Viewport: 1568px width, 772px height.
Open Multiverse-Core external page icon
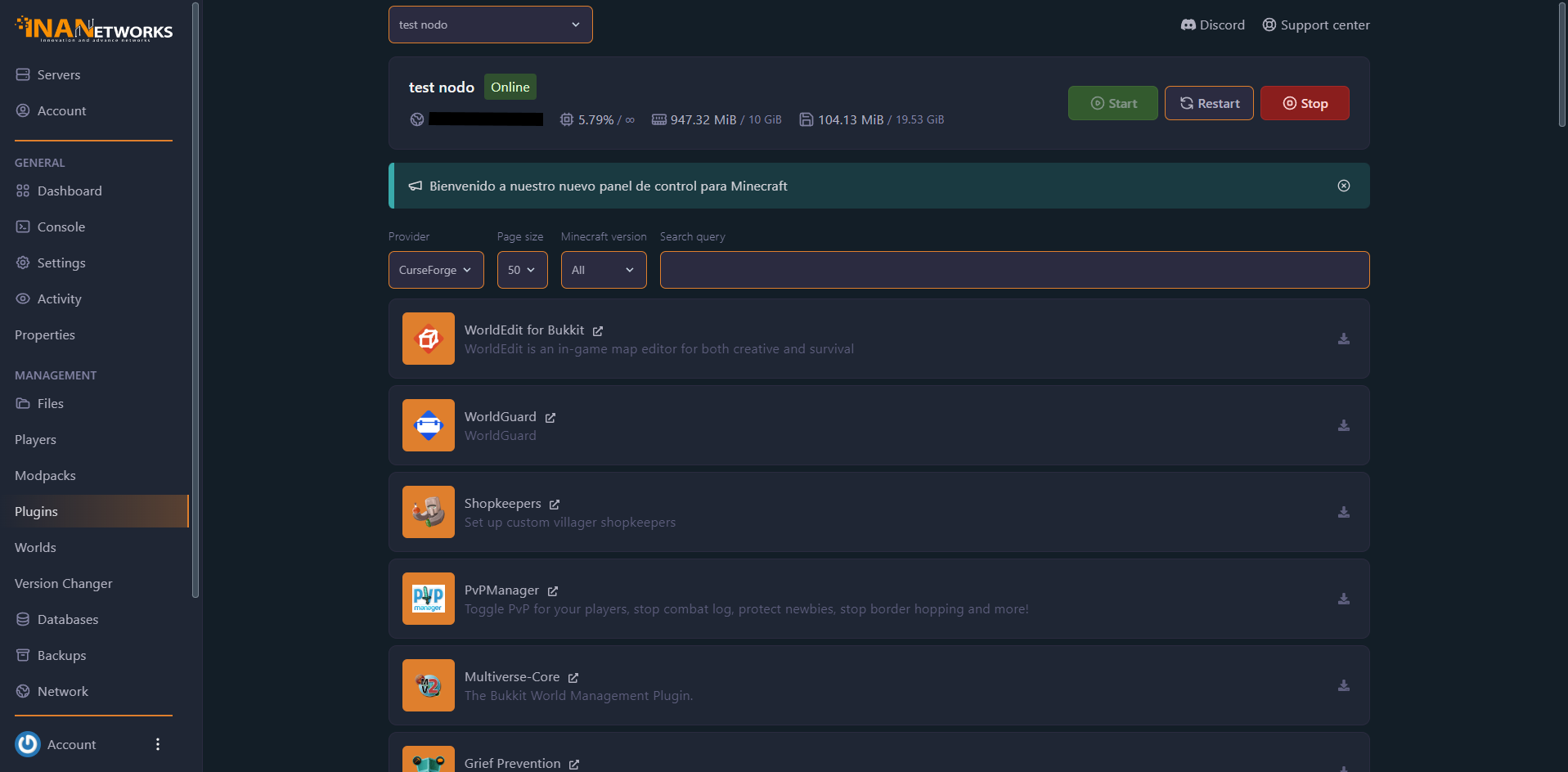click(573, 678)
